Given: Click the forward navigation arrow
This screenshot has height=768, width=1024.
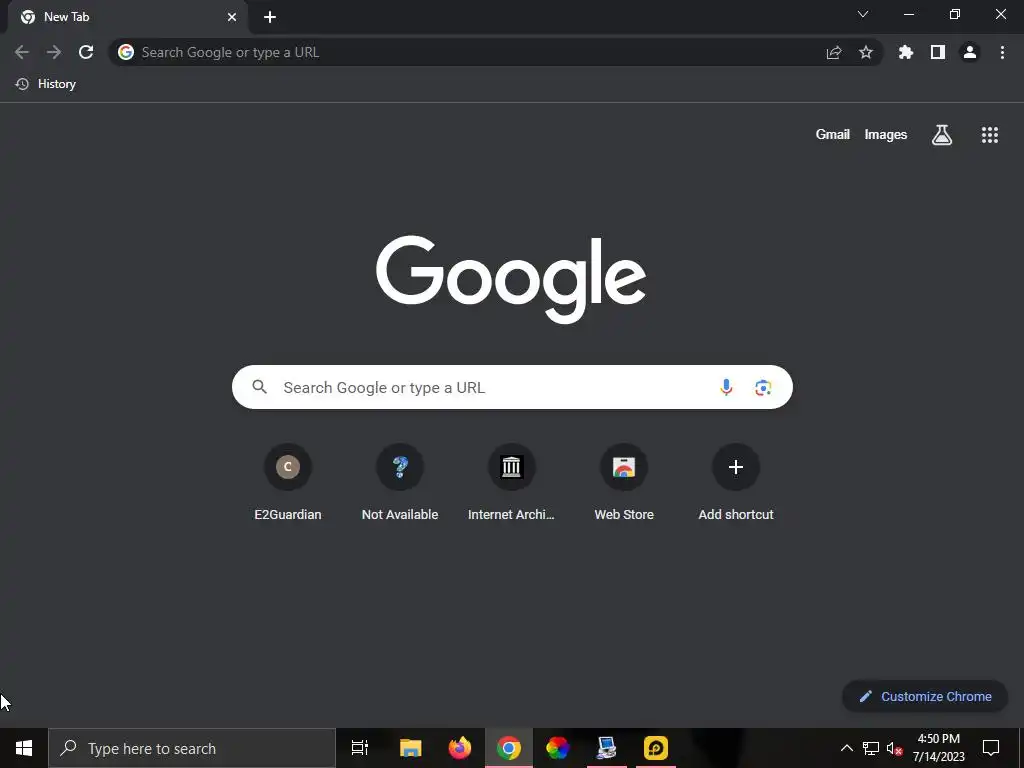Looking at the screenshot, I should [x=54, y=52].
